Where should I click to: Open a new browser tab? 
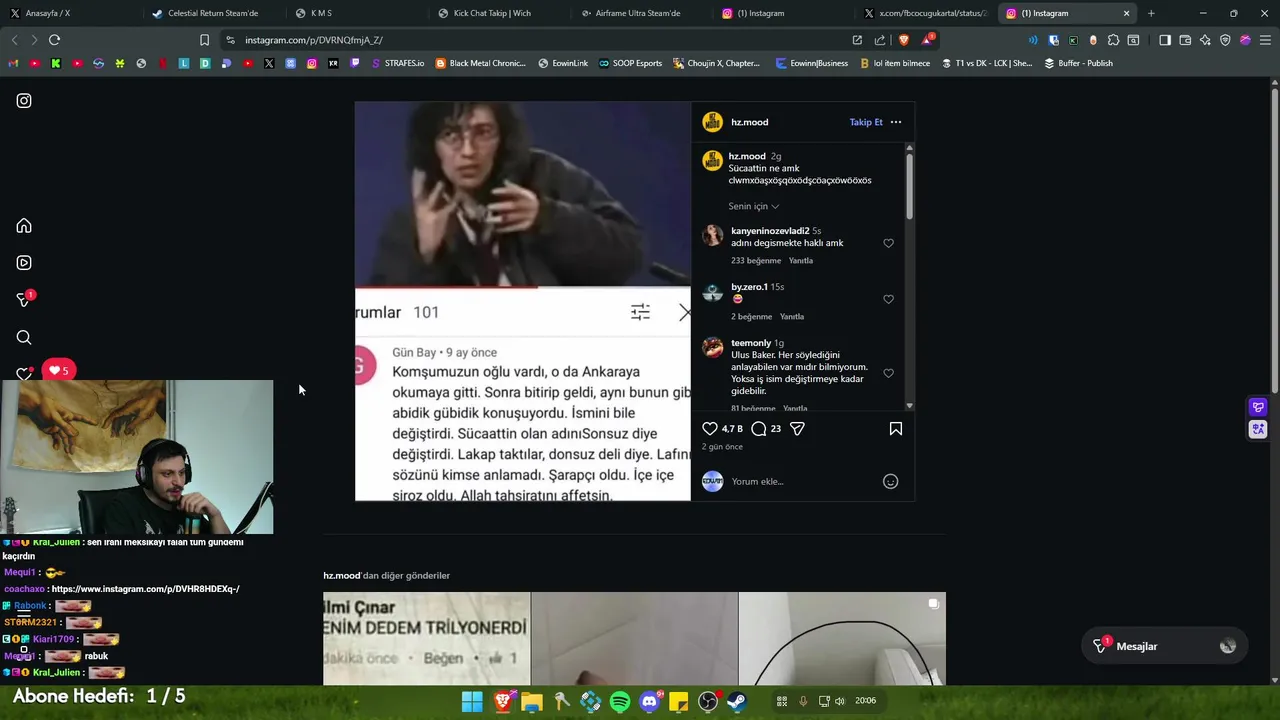click(x=1151, y=13)
